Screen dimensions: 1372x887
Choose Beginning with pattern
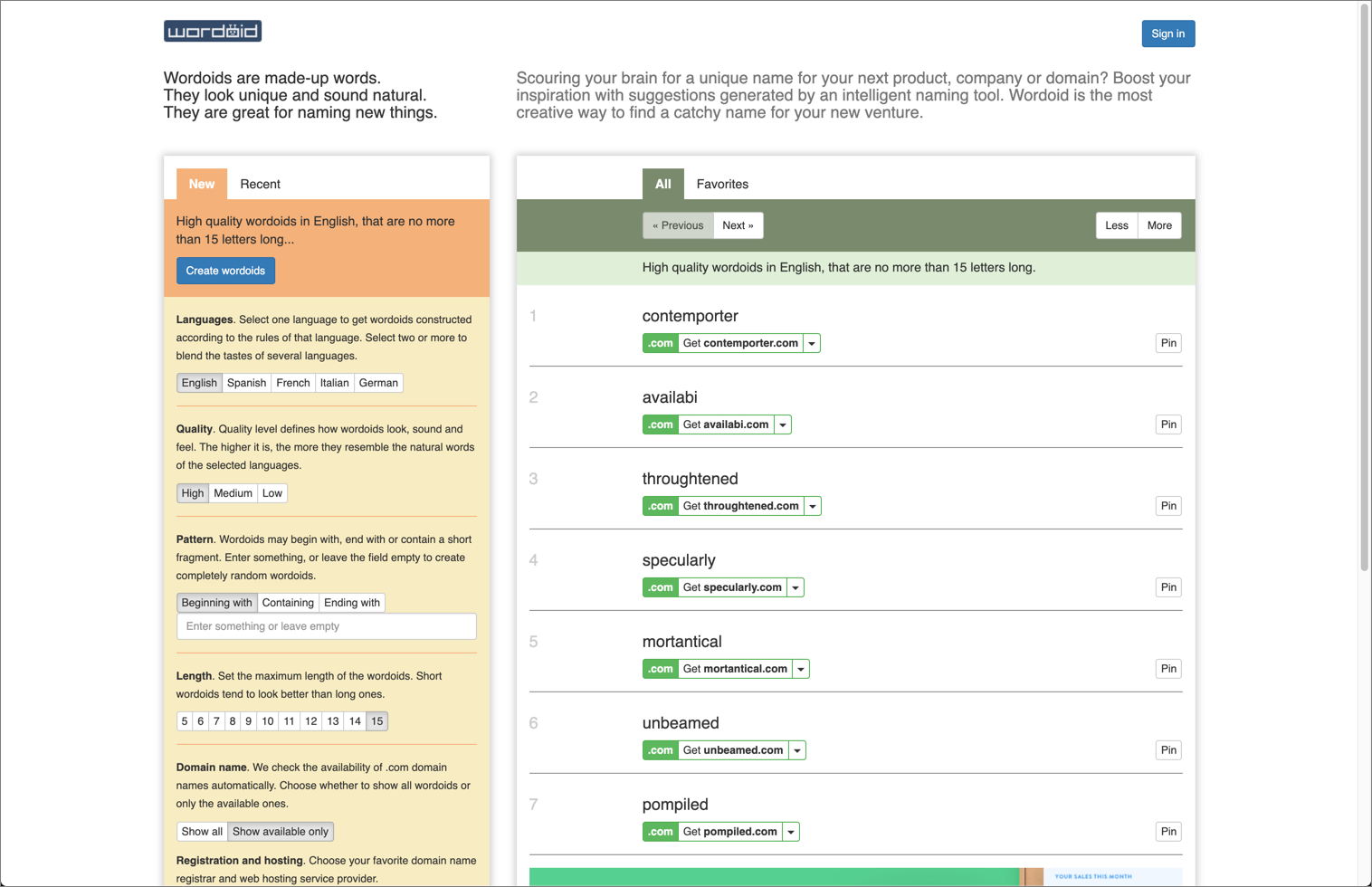(x=217, y=603)
